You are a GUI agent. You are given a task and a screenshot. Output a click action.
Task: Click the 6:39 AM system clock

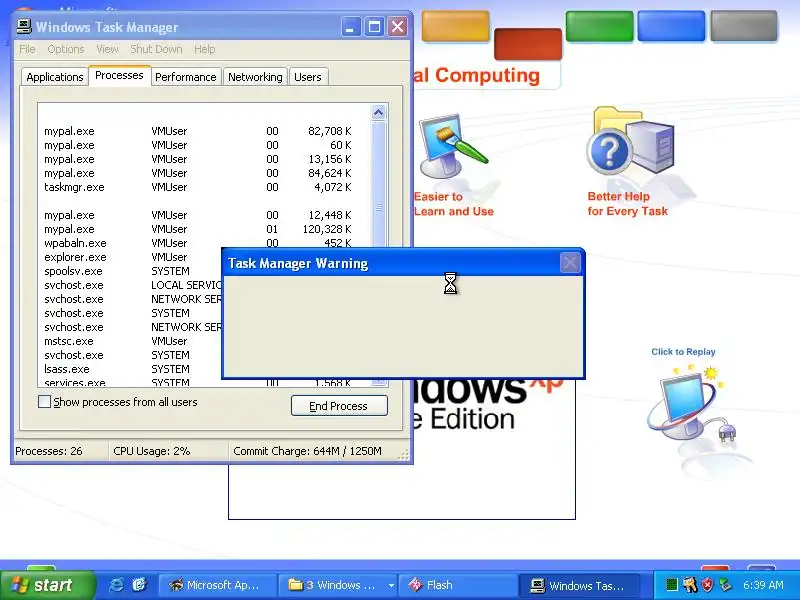click(763, 585)
